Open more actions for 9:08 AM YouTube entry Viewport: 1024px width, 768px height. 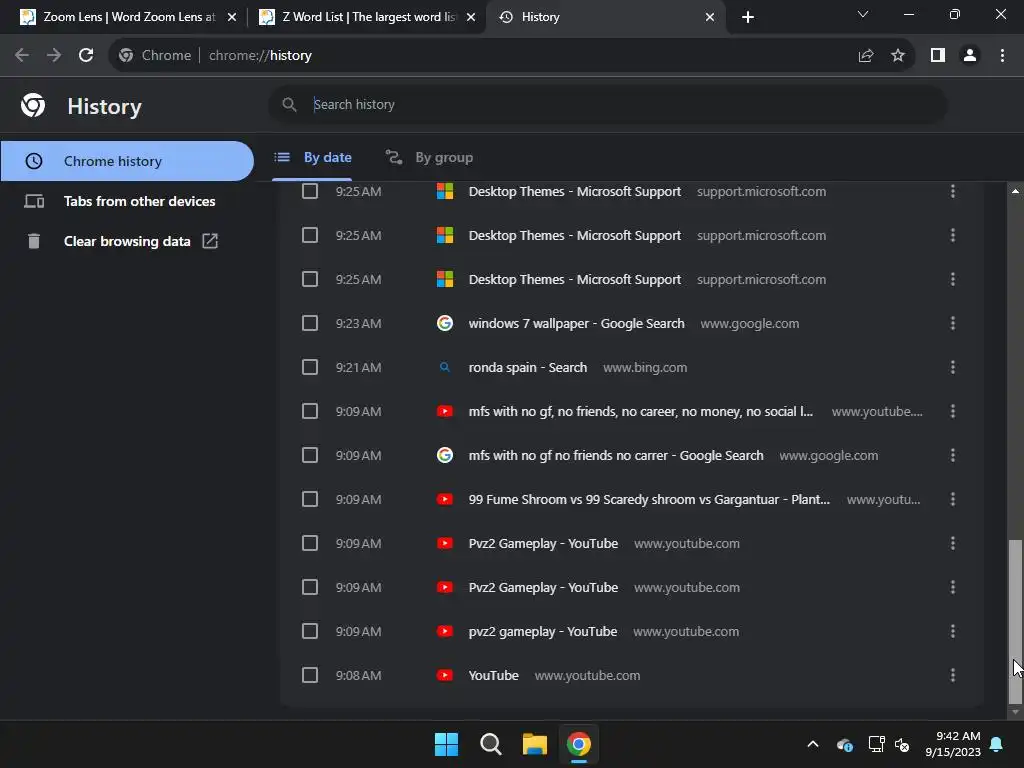[x=953, y=675]
